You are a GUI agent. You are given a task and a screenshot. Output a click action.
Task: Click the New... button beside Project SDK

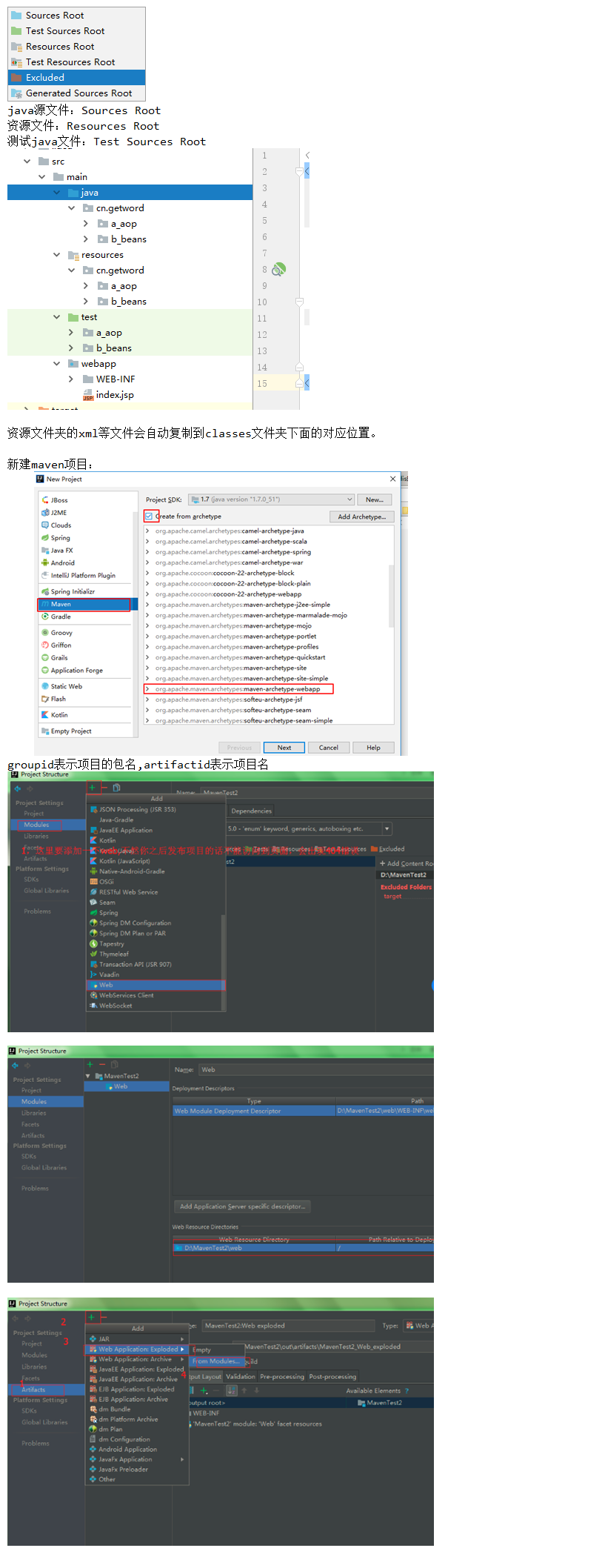[375, 499]
